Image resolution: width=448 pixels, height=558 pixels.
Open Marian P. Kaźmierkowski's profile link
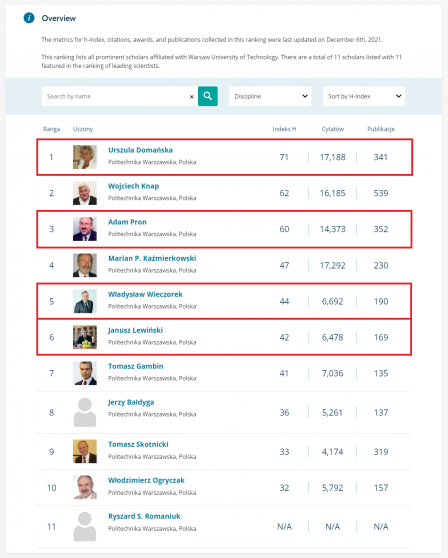(x=152, y=258)
